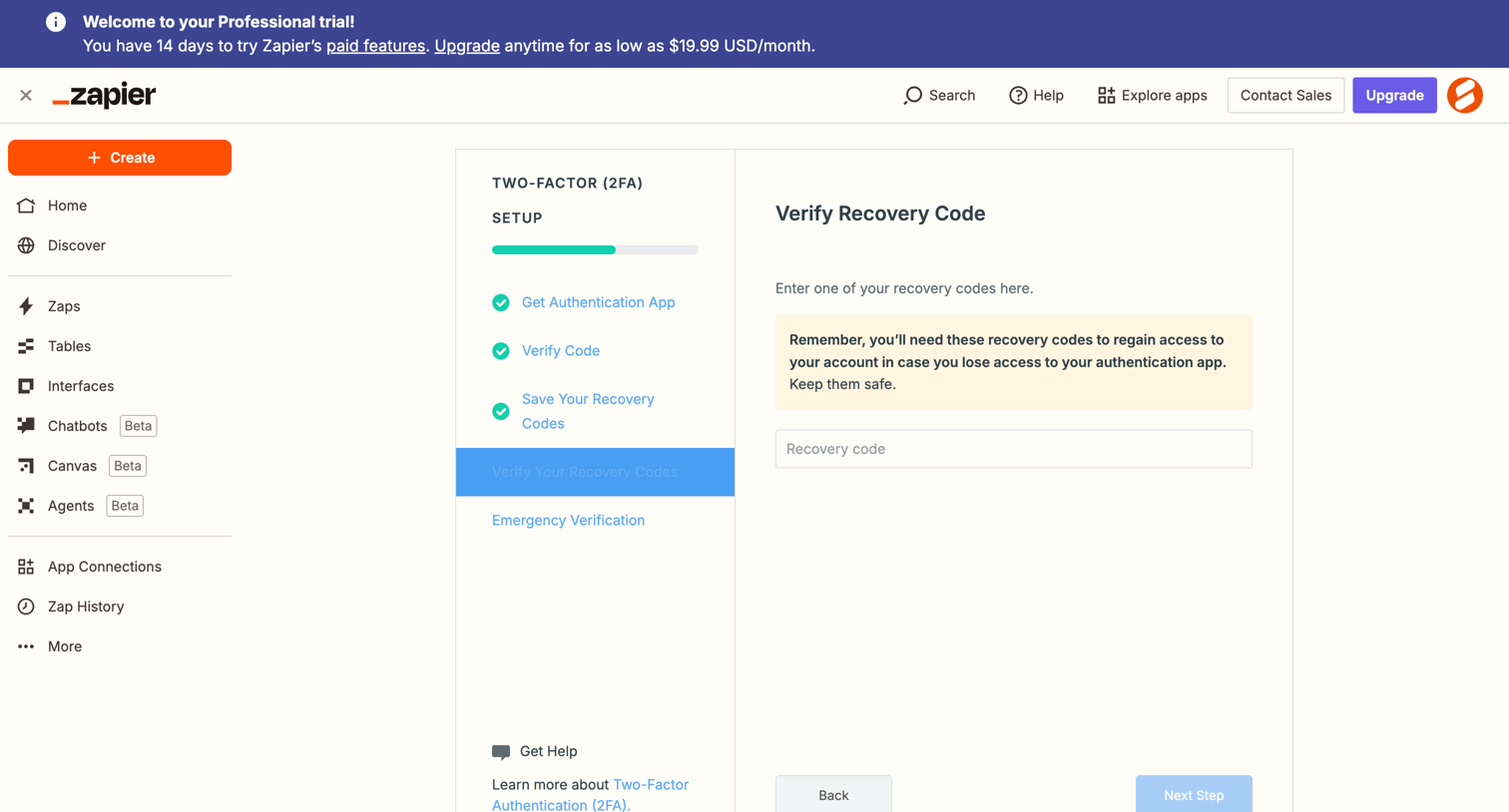Click the Beta badge beside Agents

(125, 506)
